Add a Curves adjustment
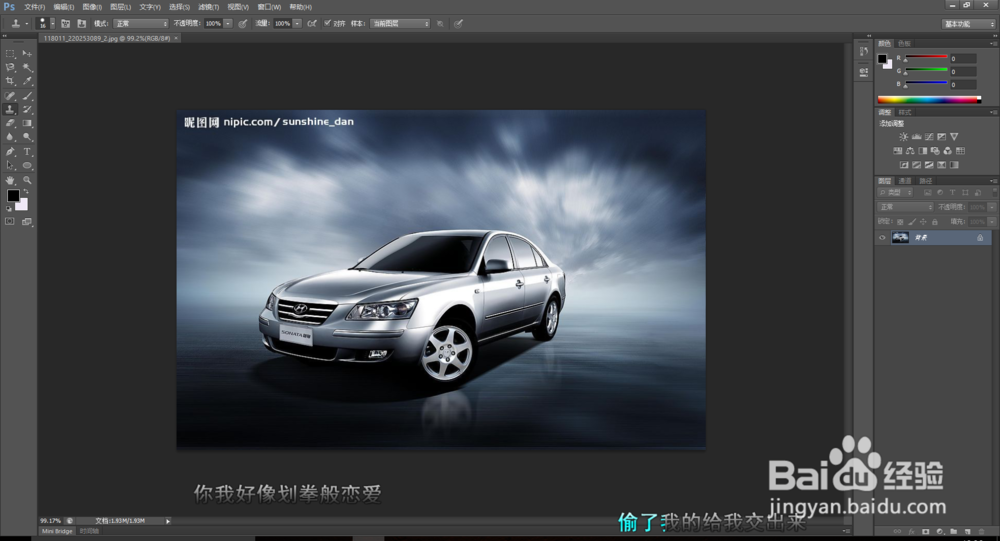Screen dimensions: 1000x541 (929, 137)
